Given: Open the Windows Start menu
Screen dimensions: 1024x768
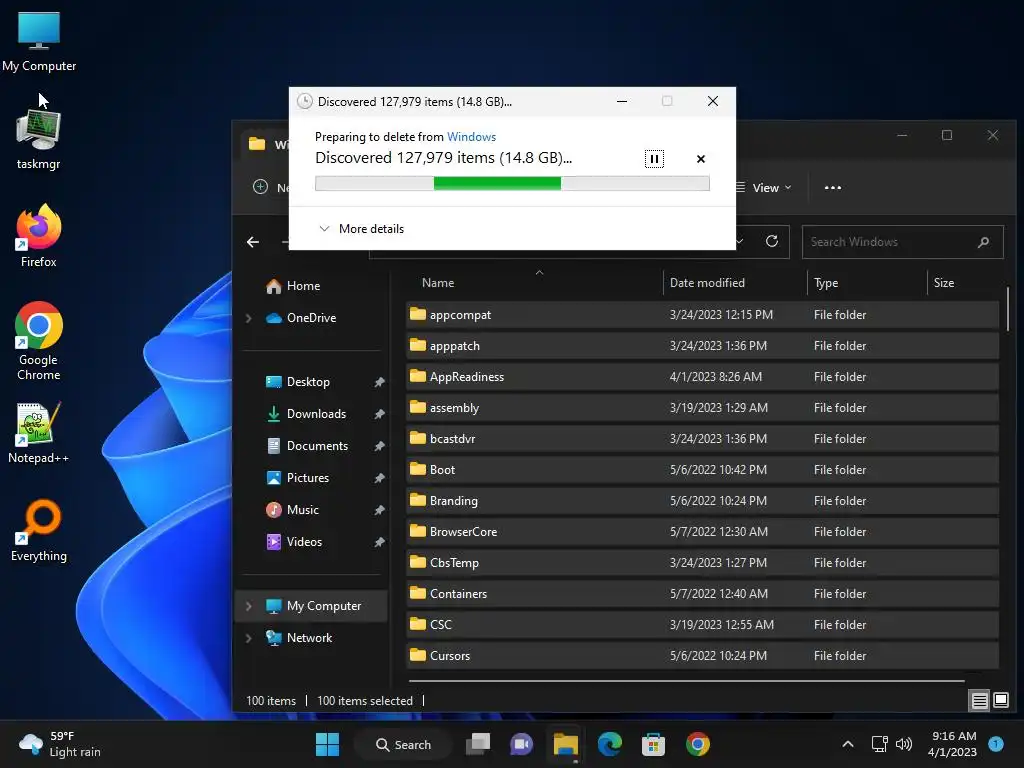Looking at the screenshot, I should point(327,744).
